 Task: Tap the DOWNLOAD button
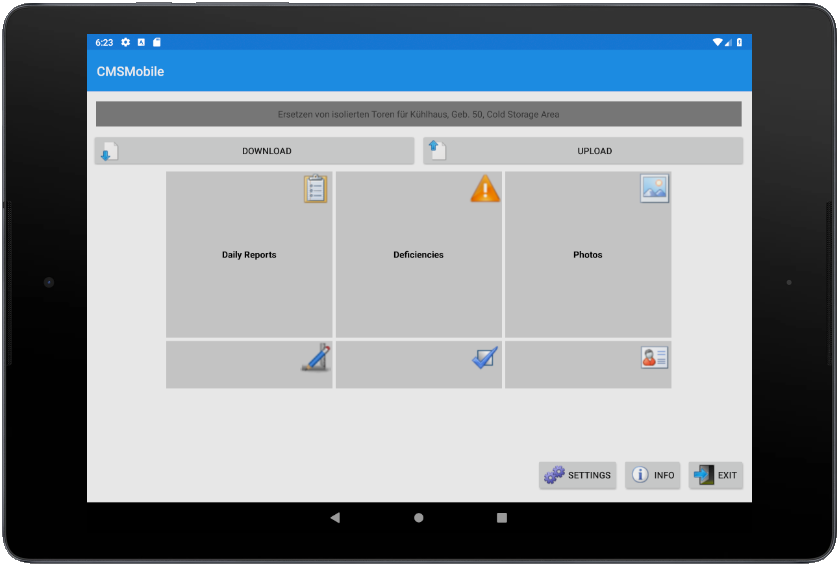point(254,151)
